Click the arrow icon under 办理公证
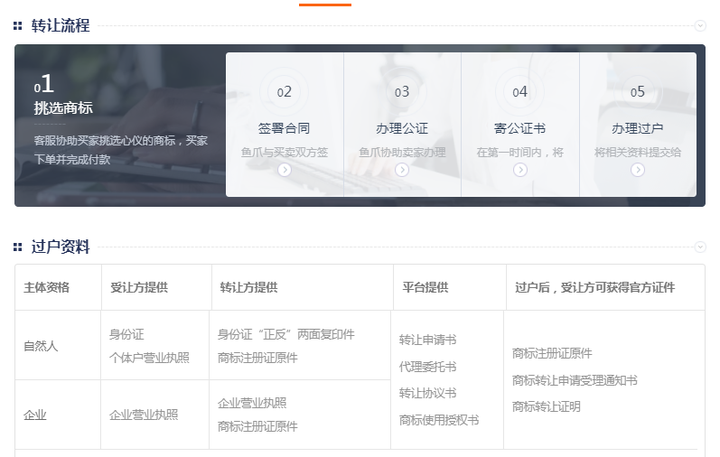720x457 pixels. click(x=402, y=170)
